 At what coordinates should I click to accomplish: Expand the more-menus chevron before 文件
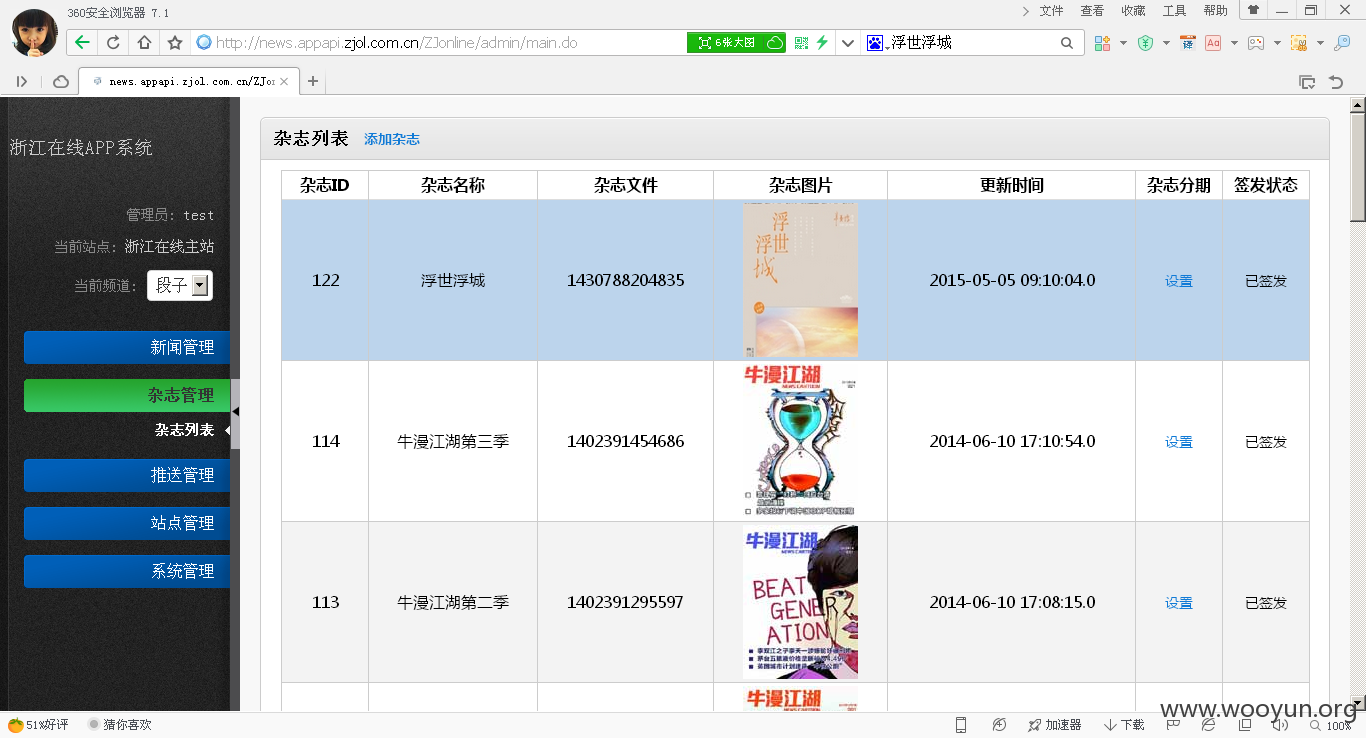click(x=1026, y=11)
